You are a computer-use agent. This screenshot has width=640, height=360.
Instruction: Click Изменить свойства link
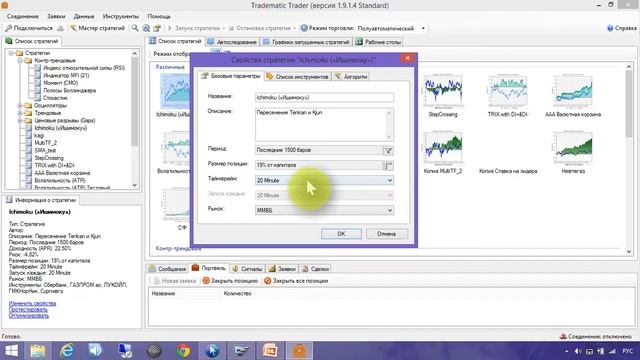tap(32, 303)
